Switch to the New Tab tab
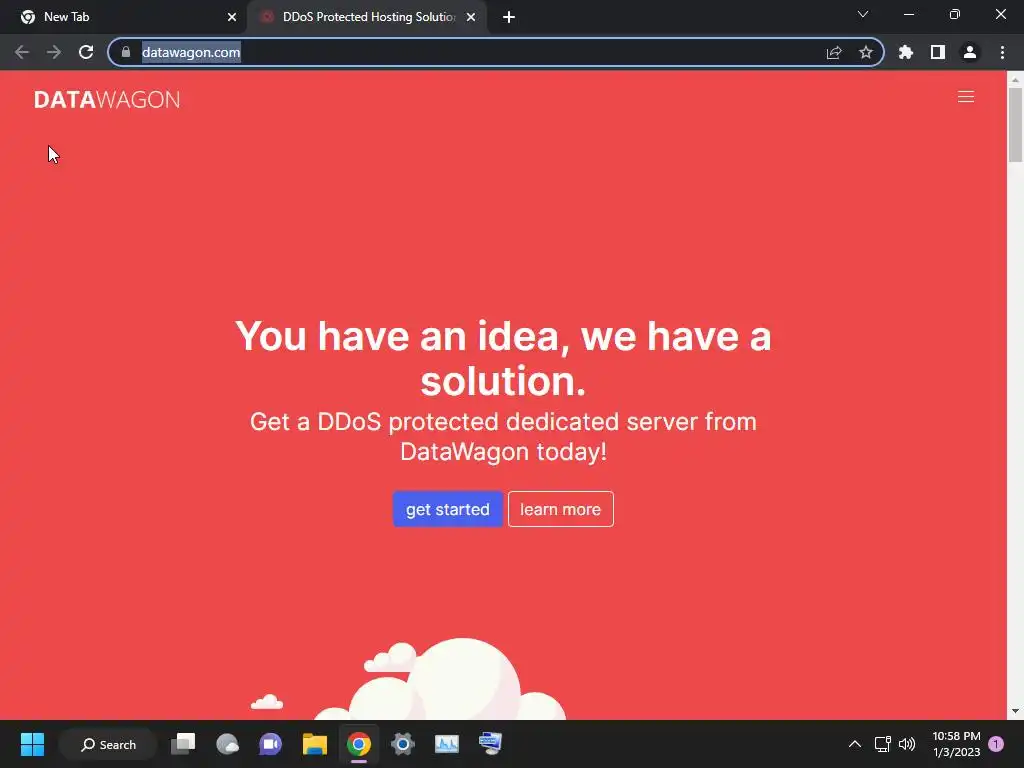 tap(124, 17)
